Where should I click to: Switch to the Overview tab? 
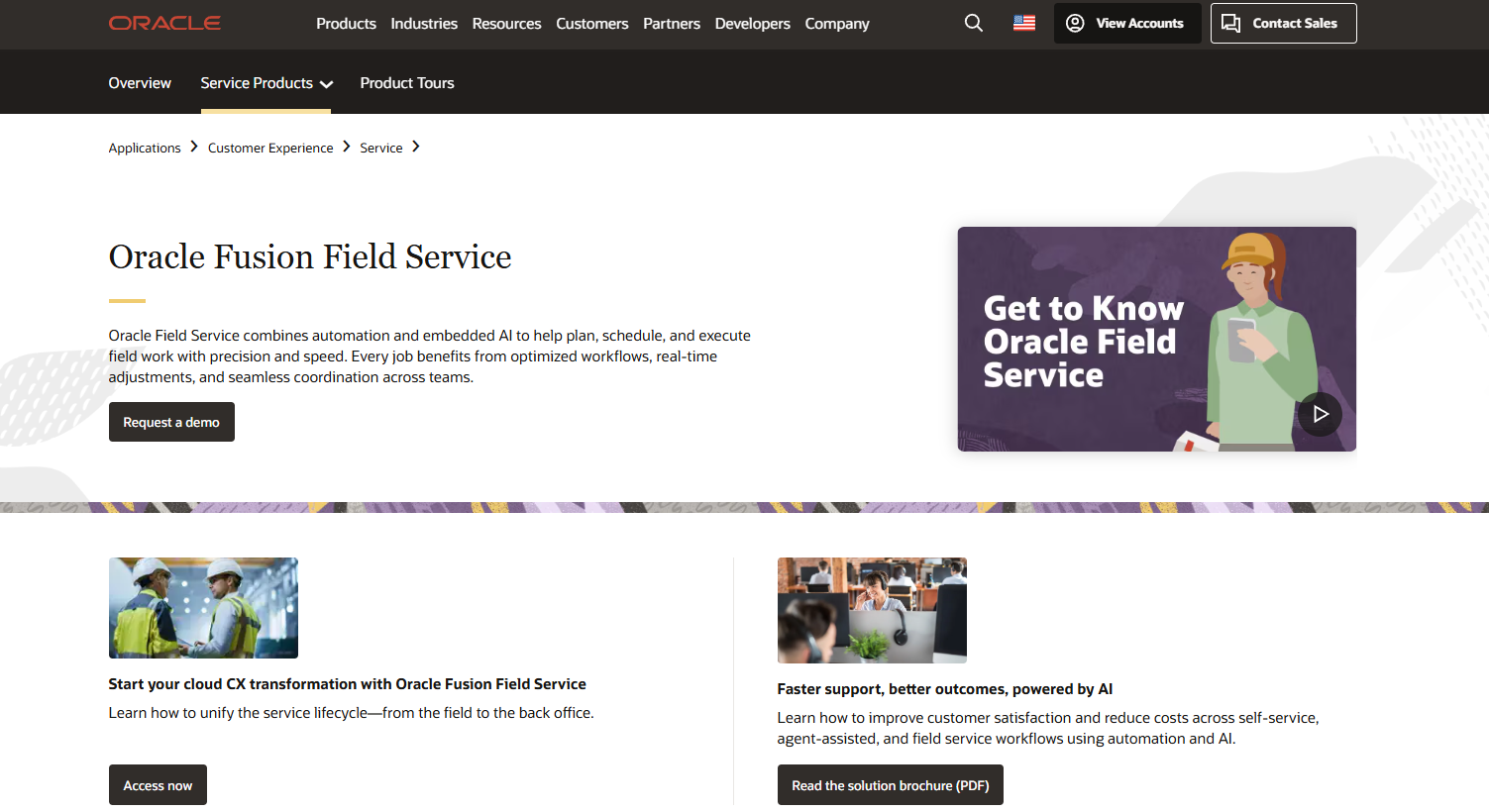point(139,83)
